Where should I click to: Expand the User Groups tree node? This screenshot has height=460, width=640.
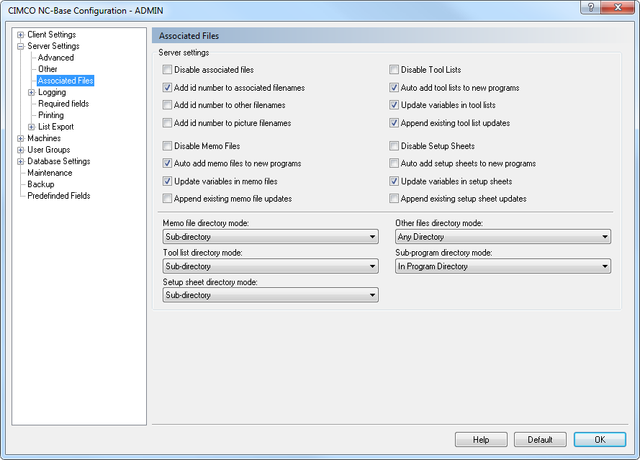20,150
